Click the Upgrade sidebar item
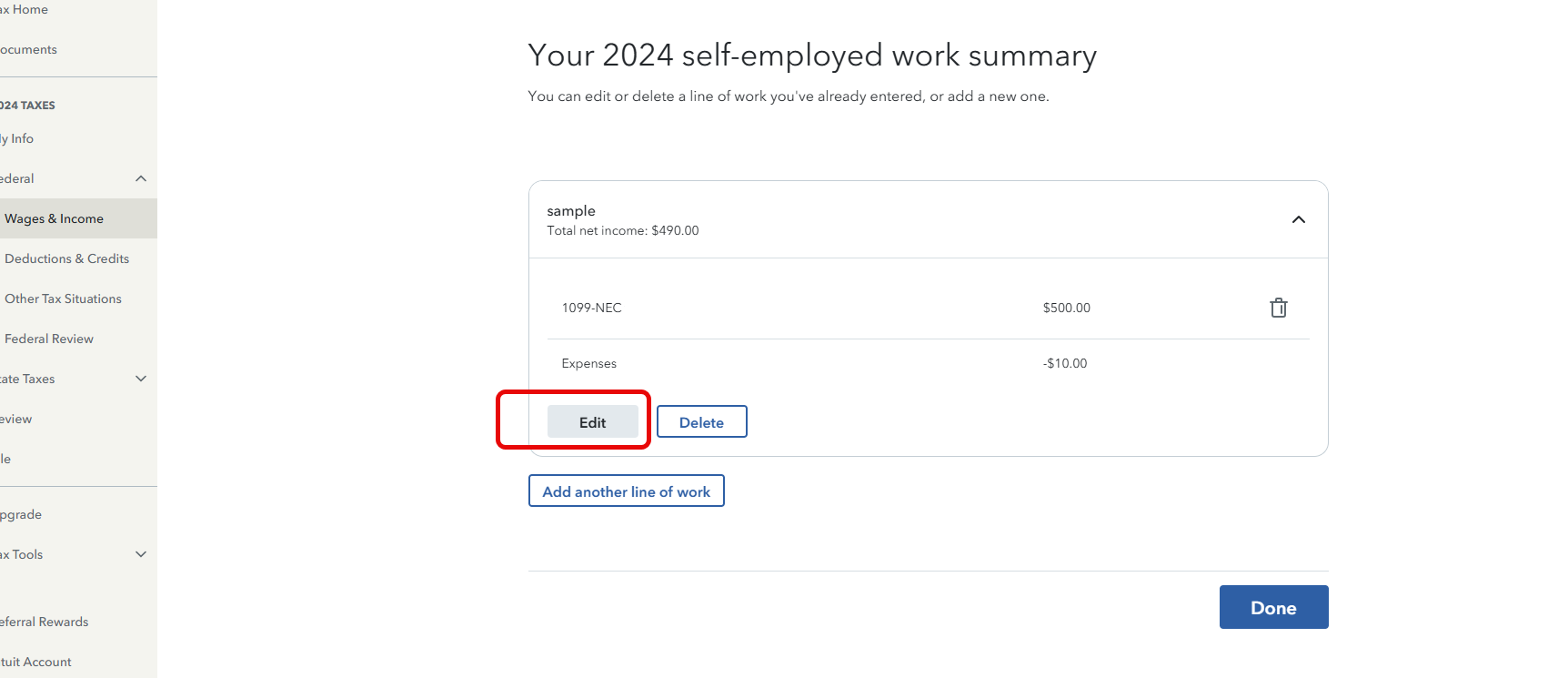 22,514
